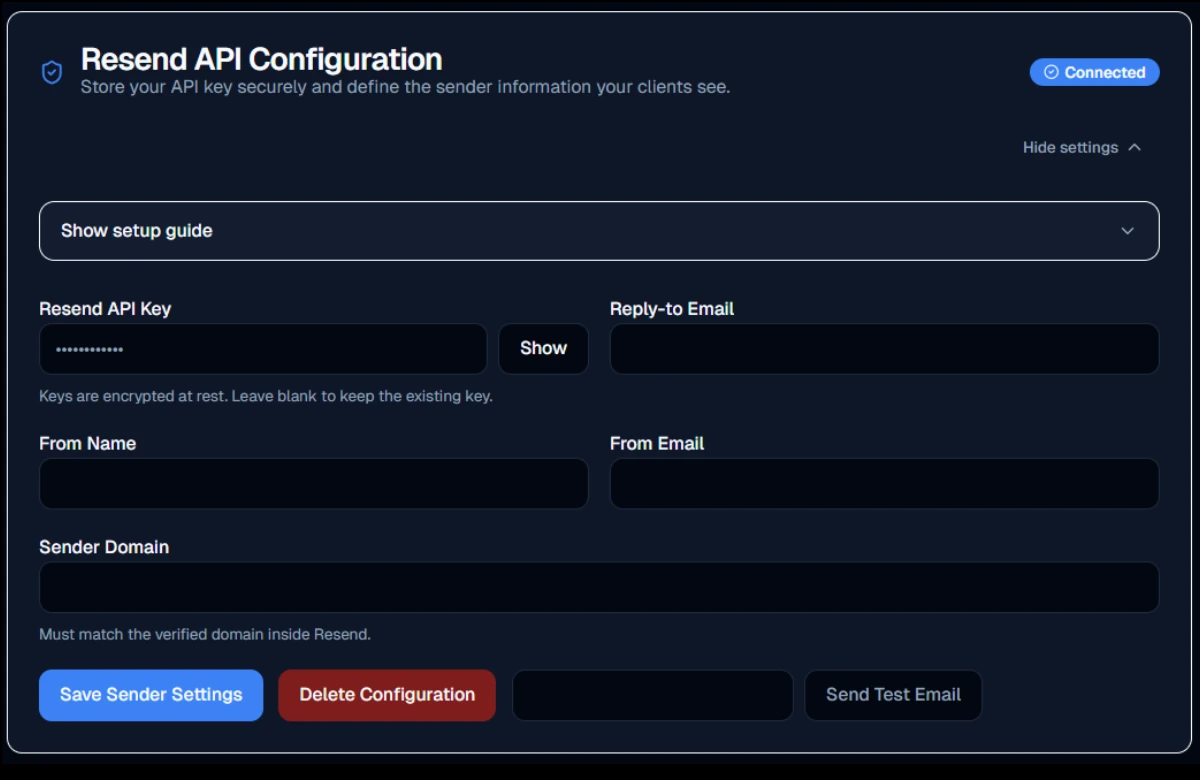Click the Resend API Configuration heading
Viewport: 1200px width, 780px height.
pyautogui.click(x=261, y=59)
